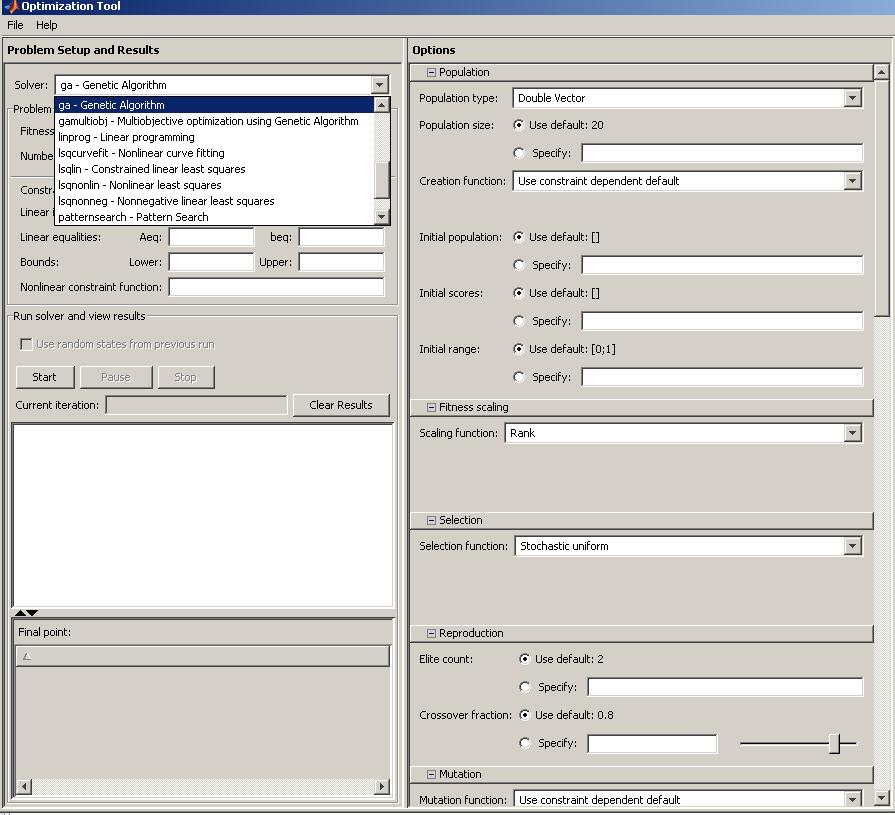Collapse the Population section
This screenshot has width=895, height=815.
pyautogui.click(x=432, y=72)
